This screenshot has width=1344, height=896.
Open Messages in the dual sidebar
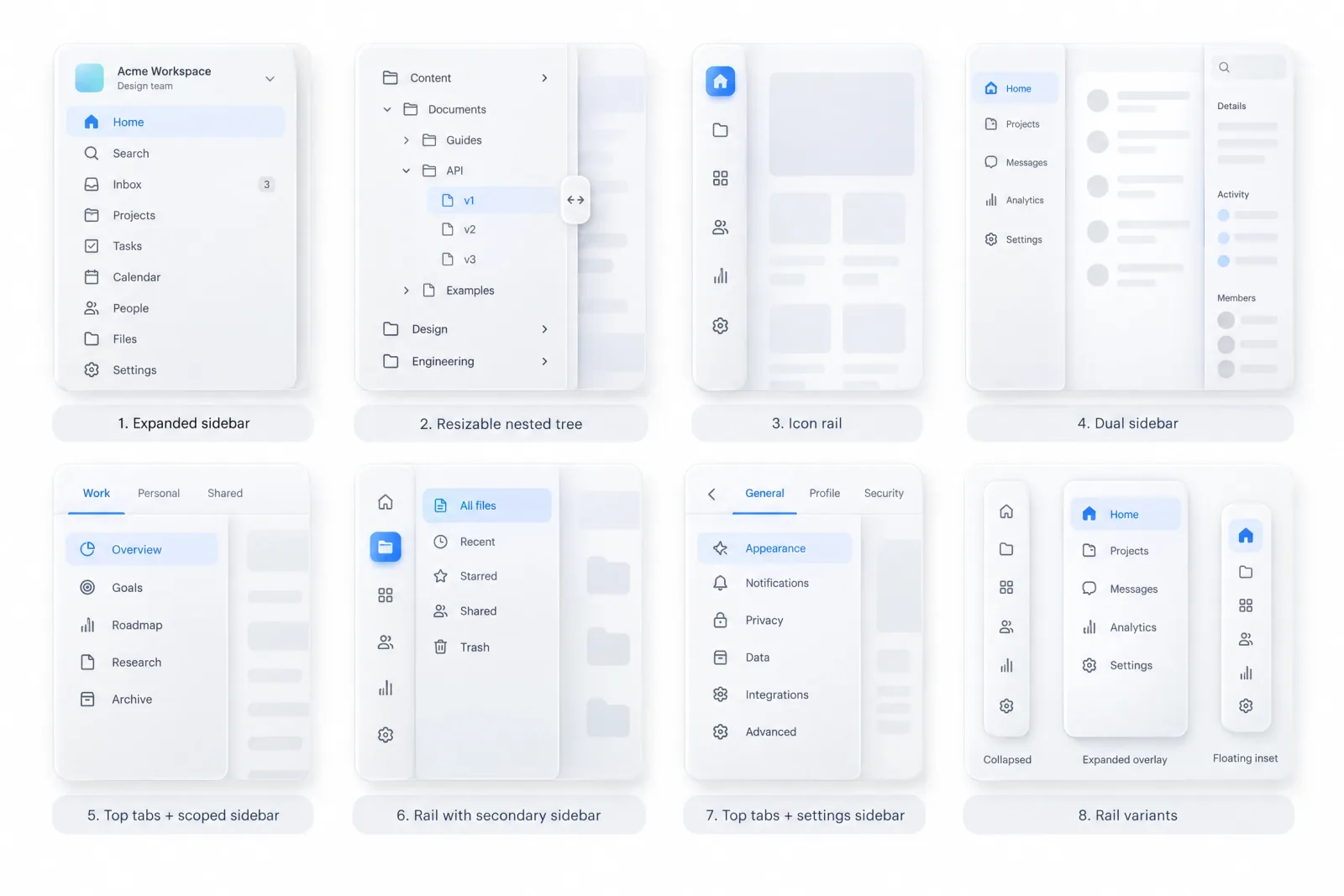coord(1016,162)
